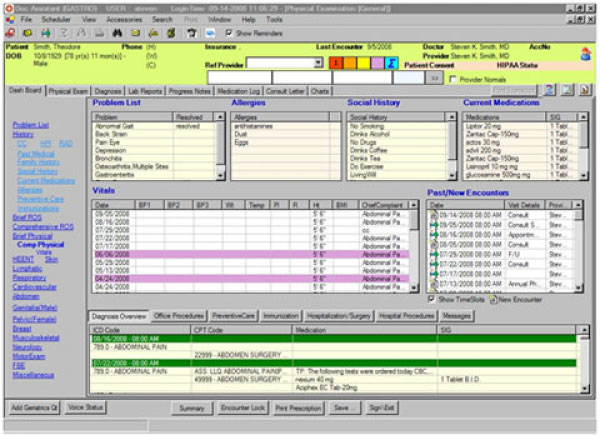Click the Add Geriatrics Qr button
This screenshot has height=435, width=600.
click(34, 407)
